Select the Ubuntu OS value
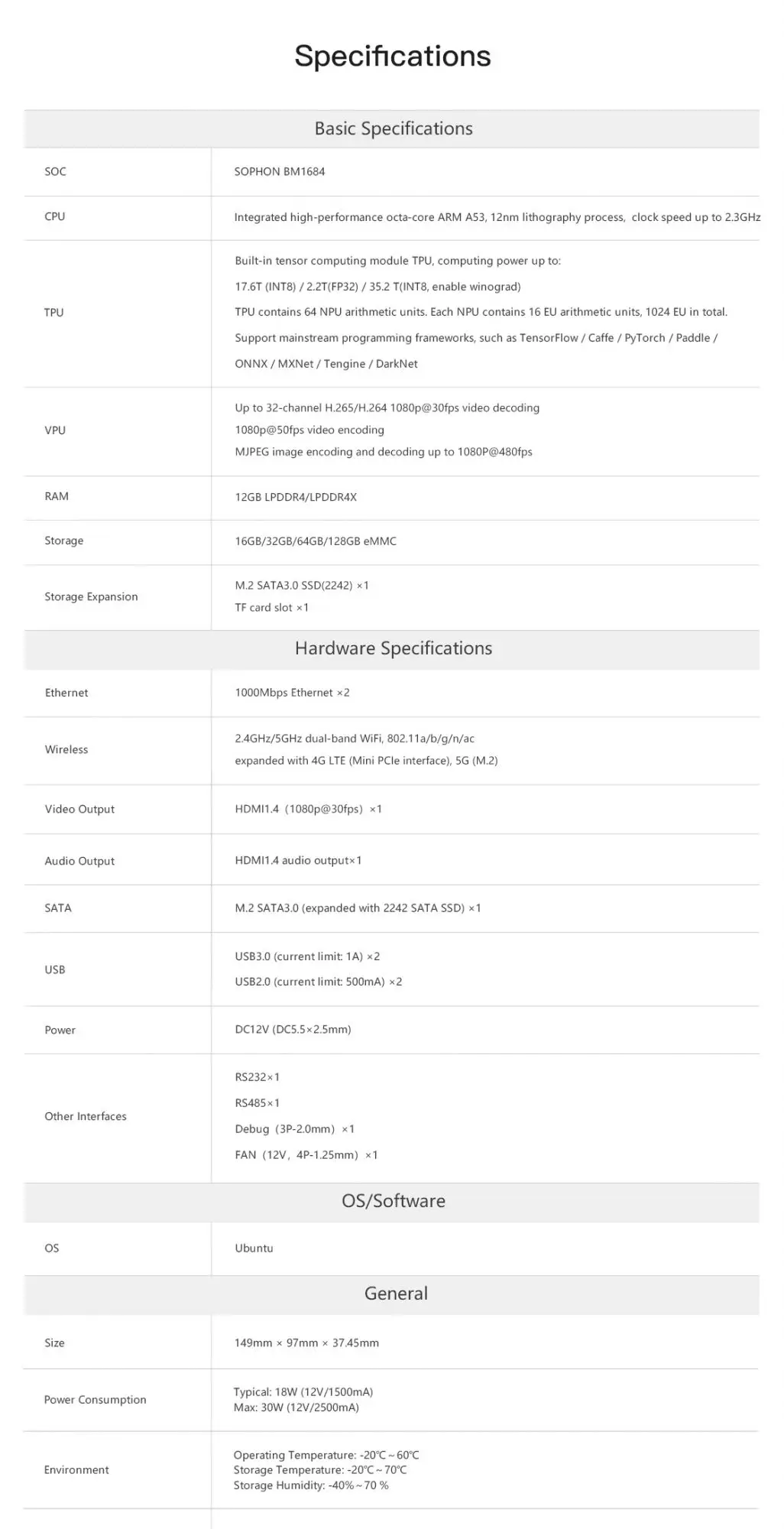784x1529 pixels. click(x=254, y=1248)
